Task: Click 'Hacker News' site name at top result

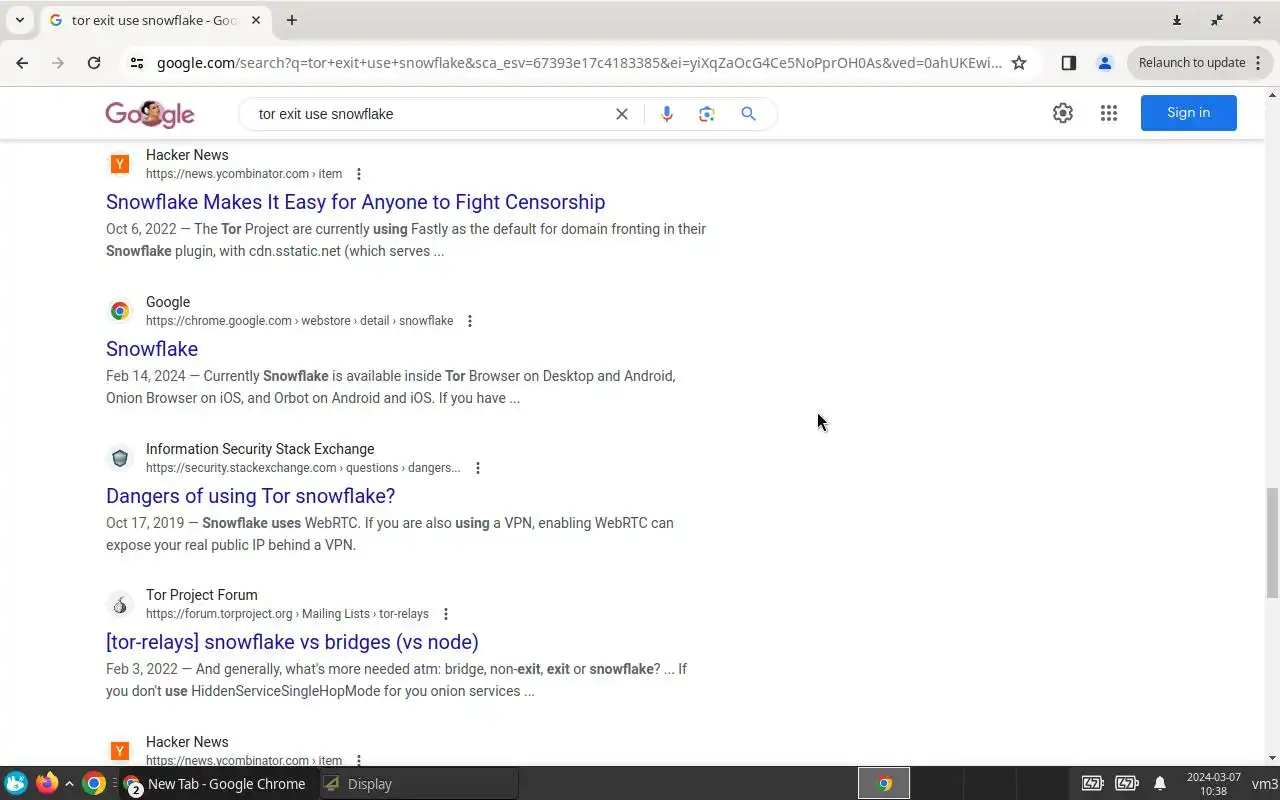Action: (187, 155)
